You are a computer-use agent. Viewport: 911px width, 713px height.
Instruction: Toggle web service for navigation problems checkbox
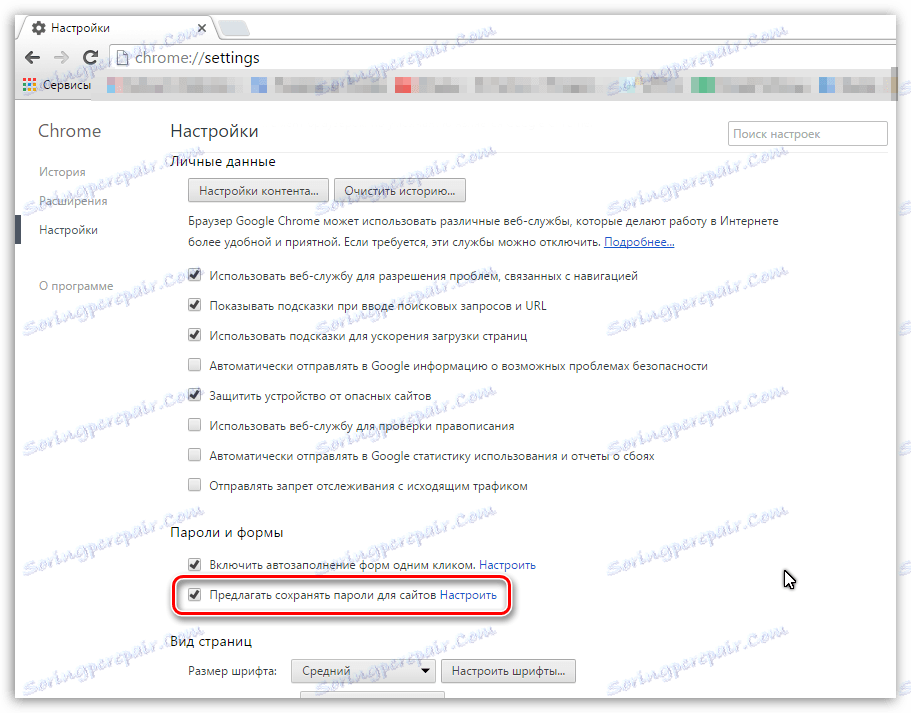pos(195,275)
